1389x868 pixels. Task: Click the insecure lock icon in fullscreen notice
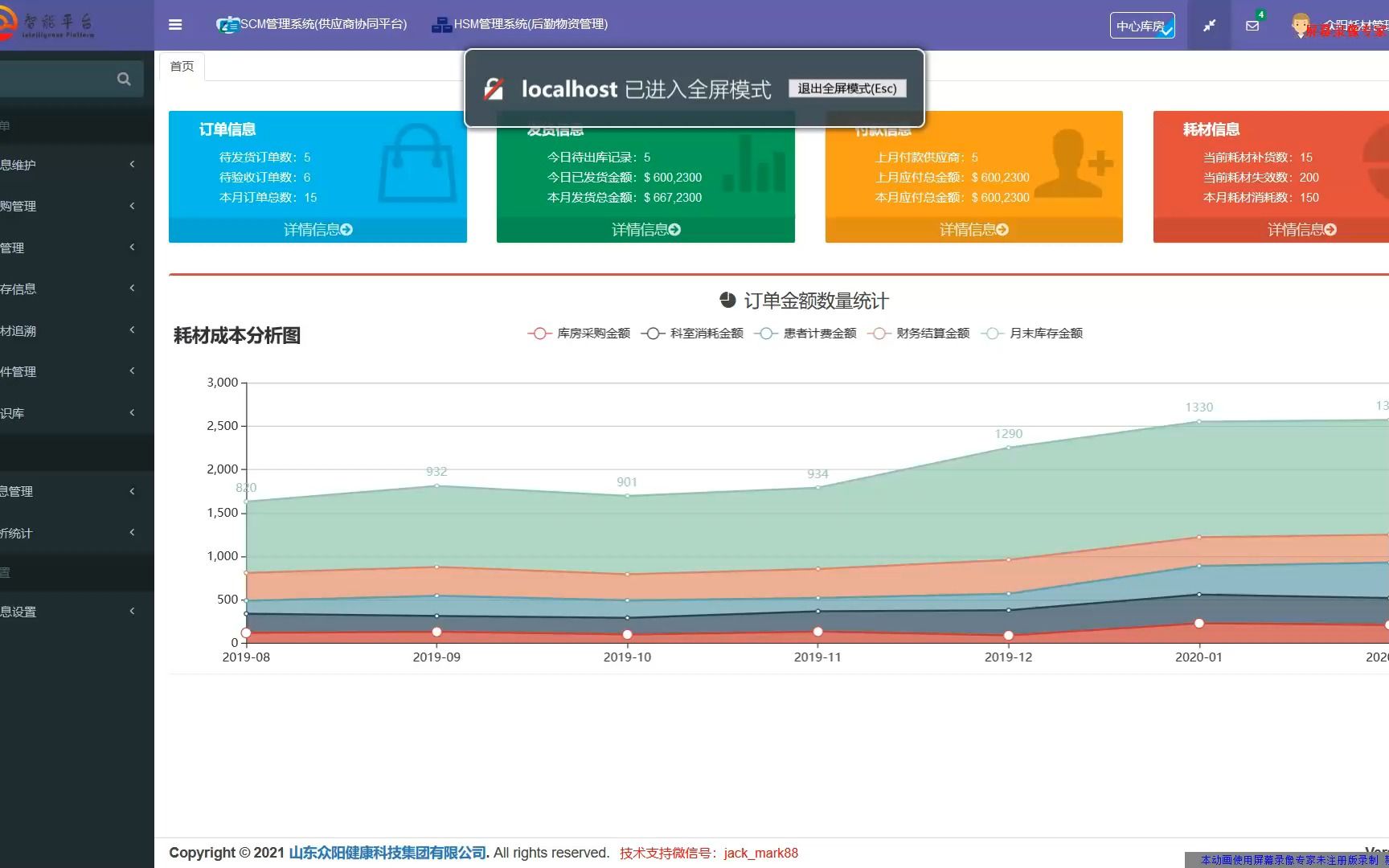point(494,89)
